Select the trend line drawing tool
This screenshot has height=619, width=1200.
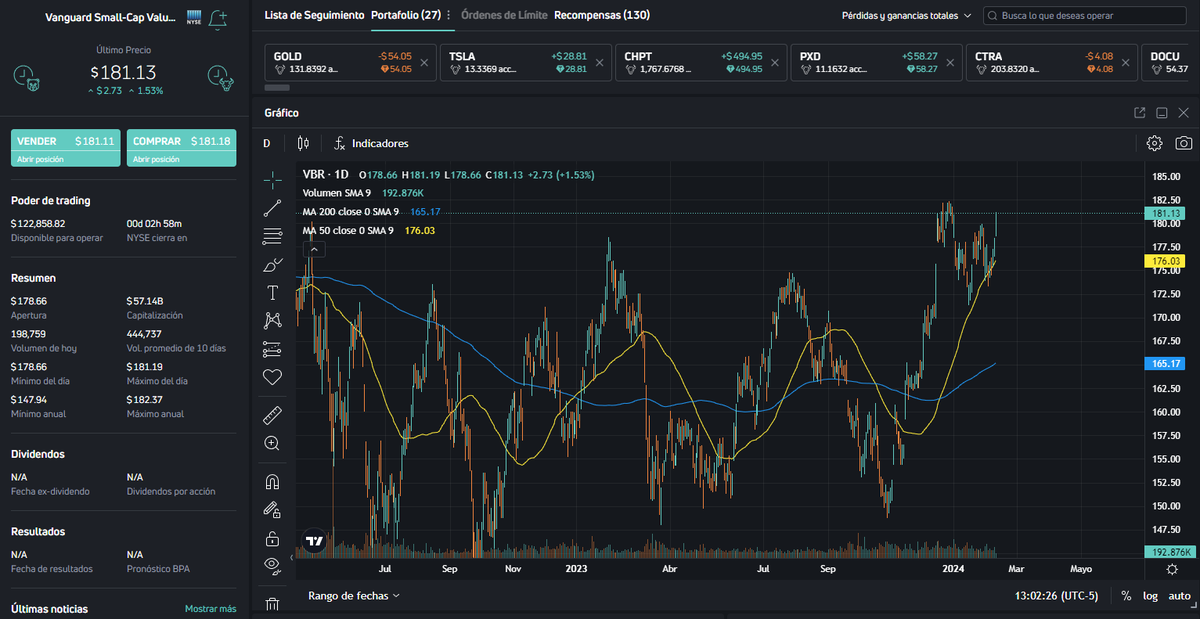coord(273,208)
